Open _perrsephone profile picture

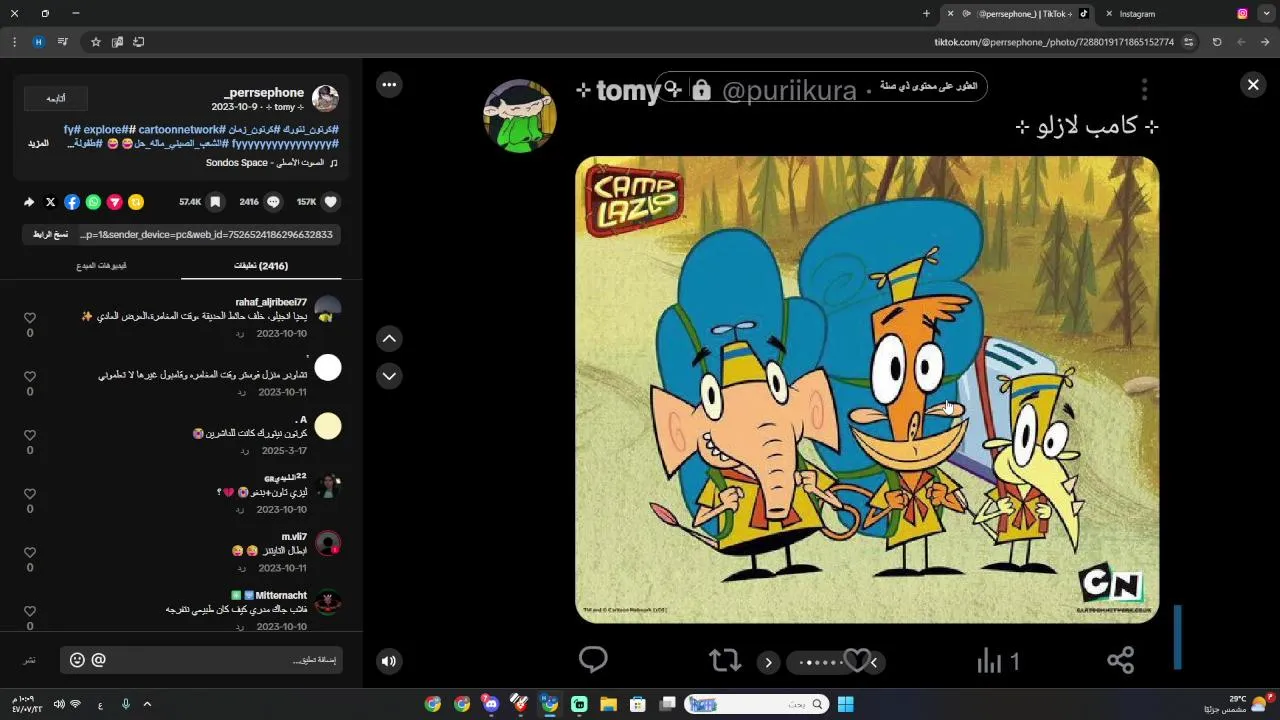(325, 98)
